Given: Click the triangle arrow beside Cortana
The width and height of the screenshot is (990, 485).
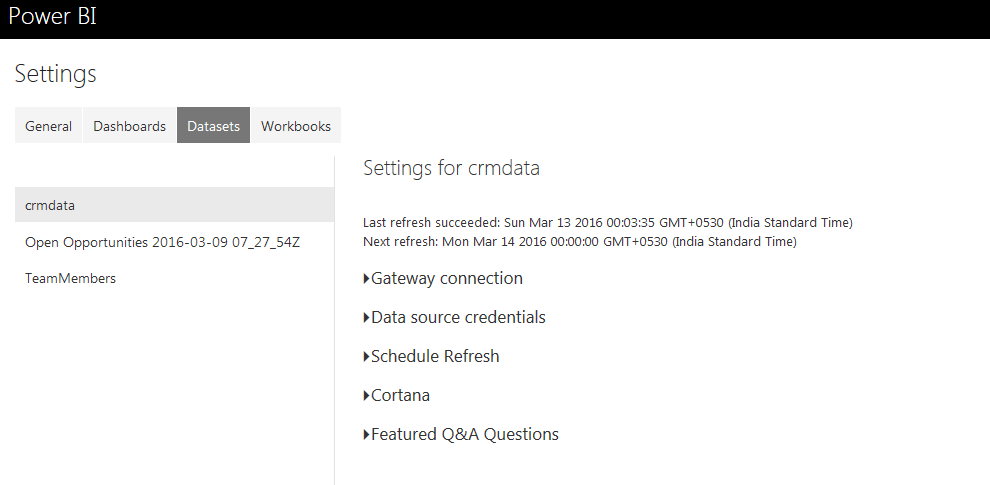Looking at the screenshot, I should coord(366,396).
